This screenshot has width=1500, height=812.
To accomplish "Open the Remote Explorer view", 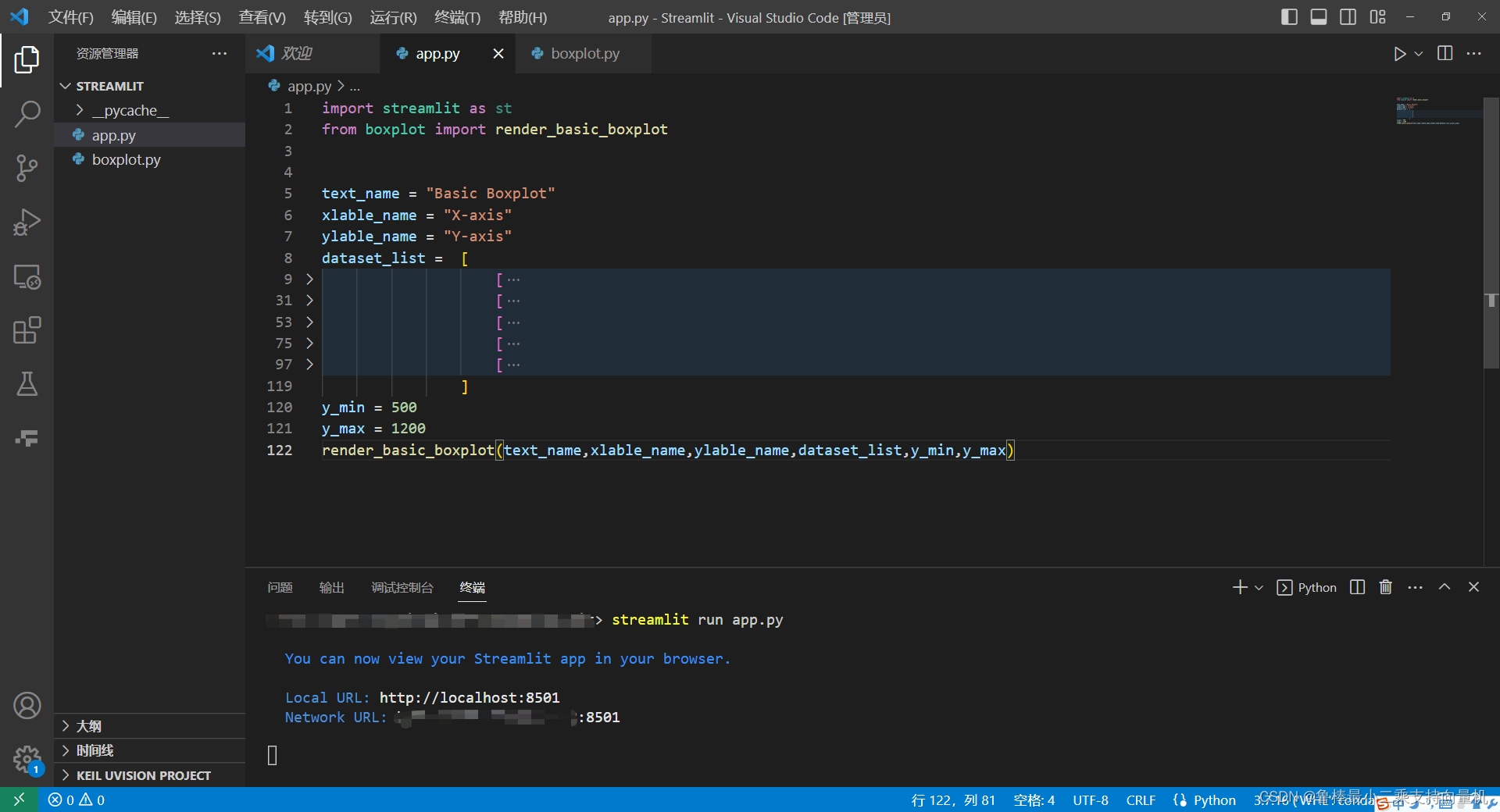I will point(27,277).
